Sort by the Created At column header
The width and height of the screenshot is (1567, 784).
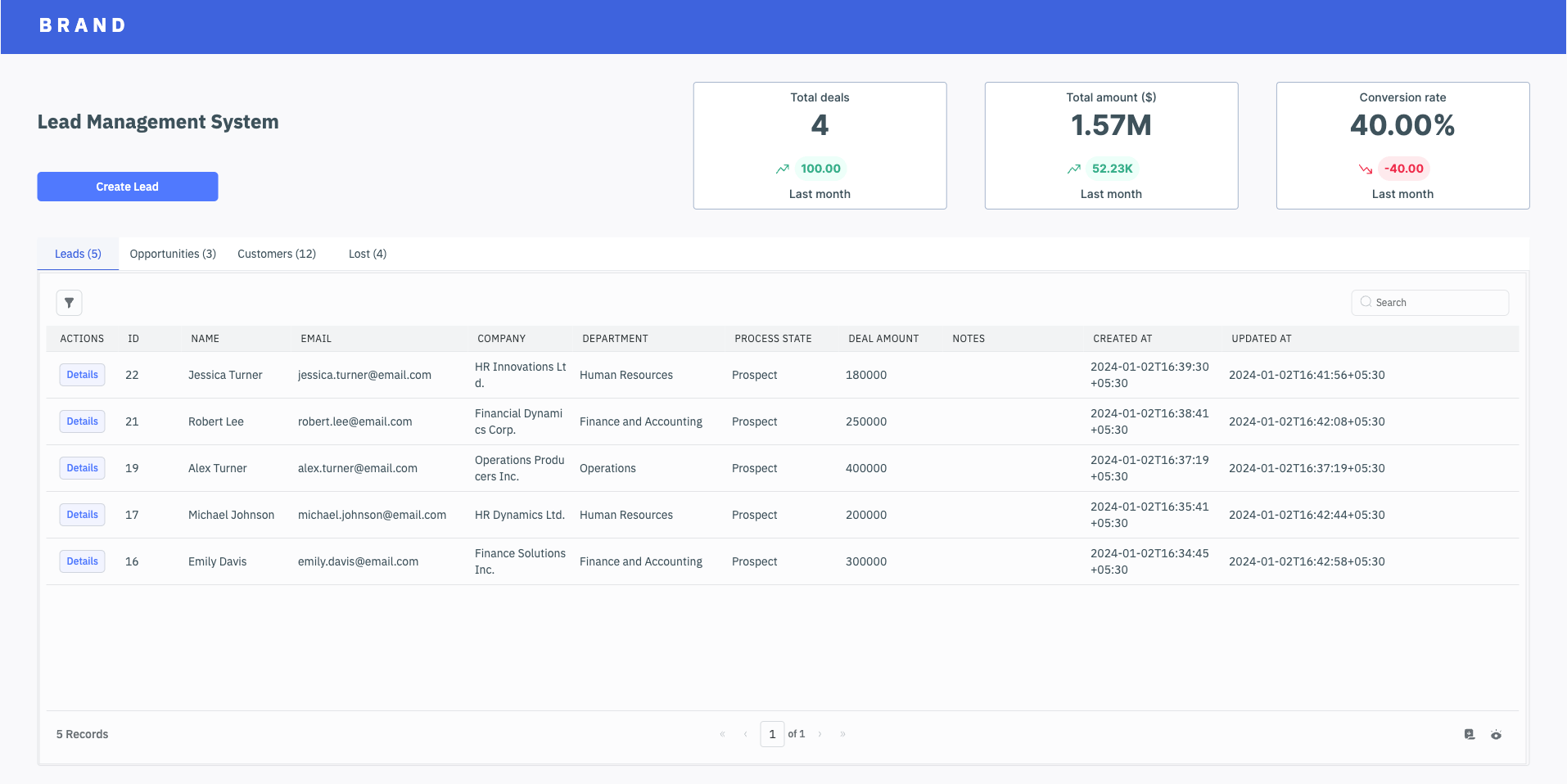click(1122, 339)
